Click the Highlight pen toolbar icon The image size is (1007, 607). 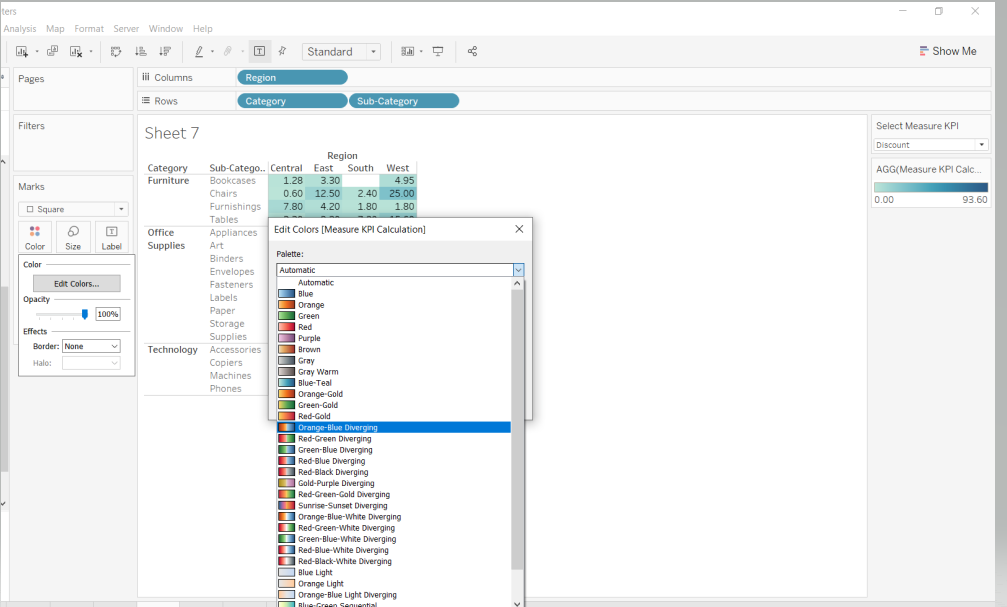coord(199,51)
